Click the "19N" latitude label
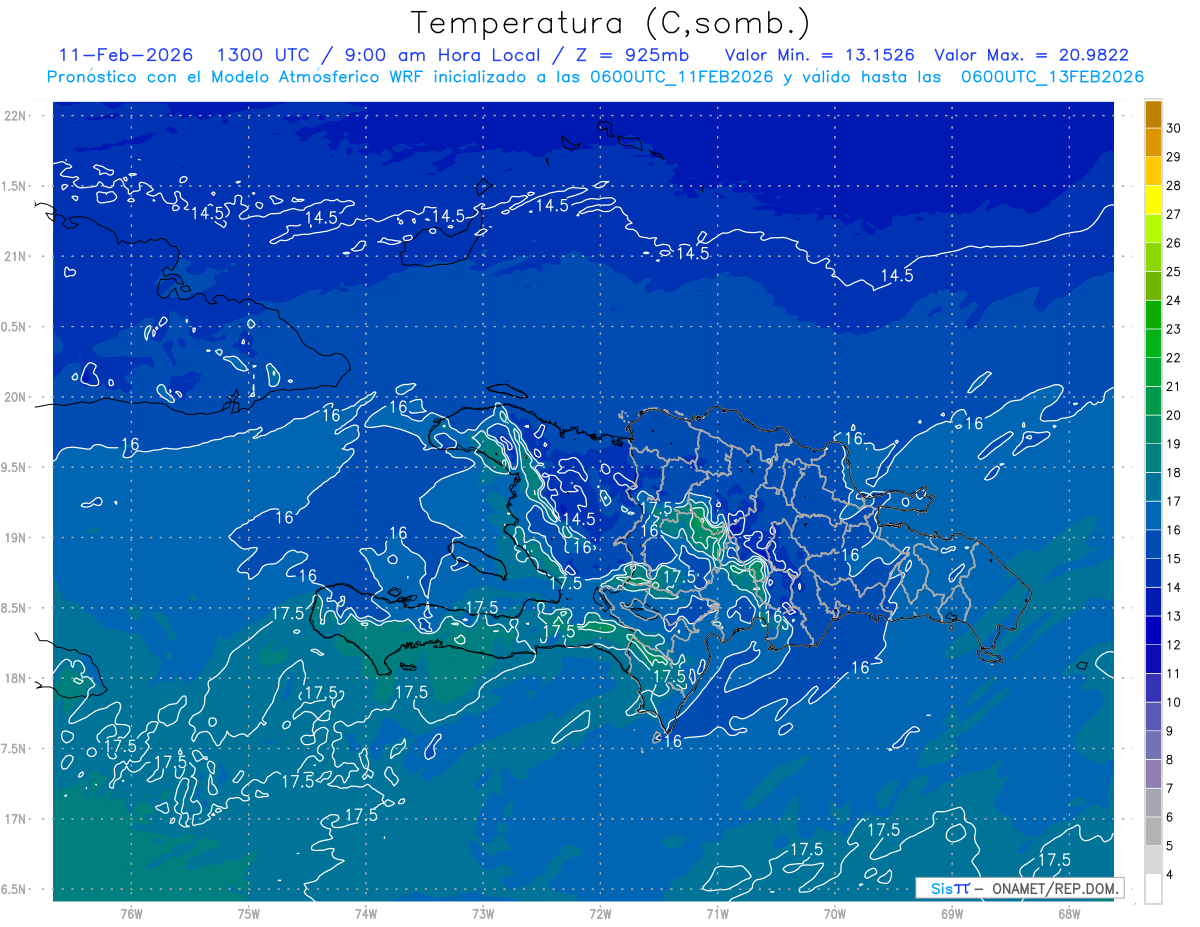Image resolution: width=1200 pixels, height=927 pixels. click(15, 537)
